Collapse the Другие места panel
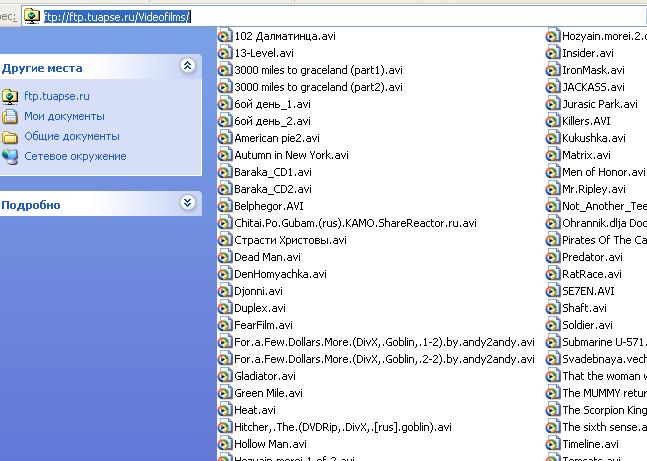 (x=188, y=66)
